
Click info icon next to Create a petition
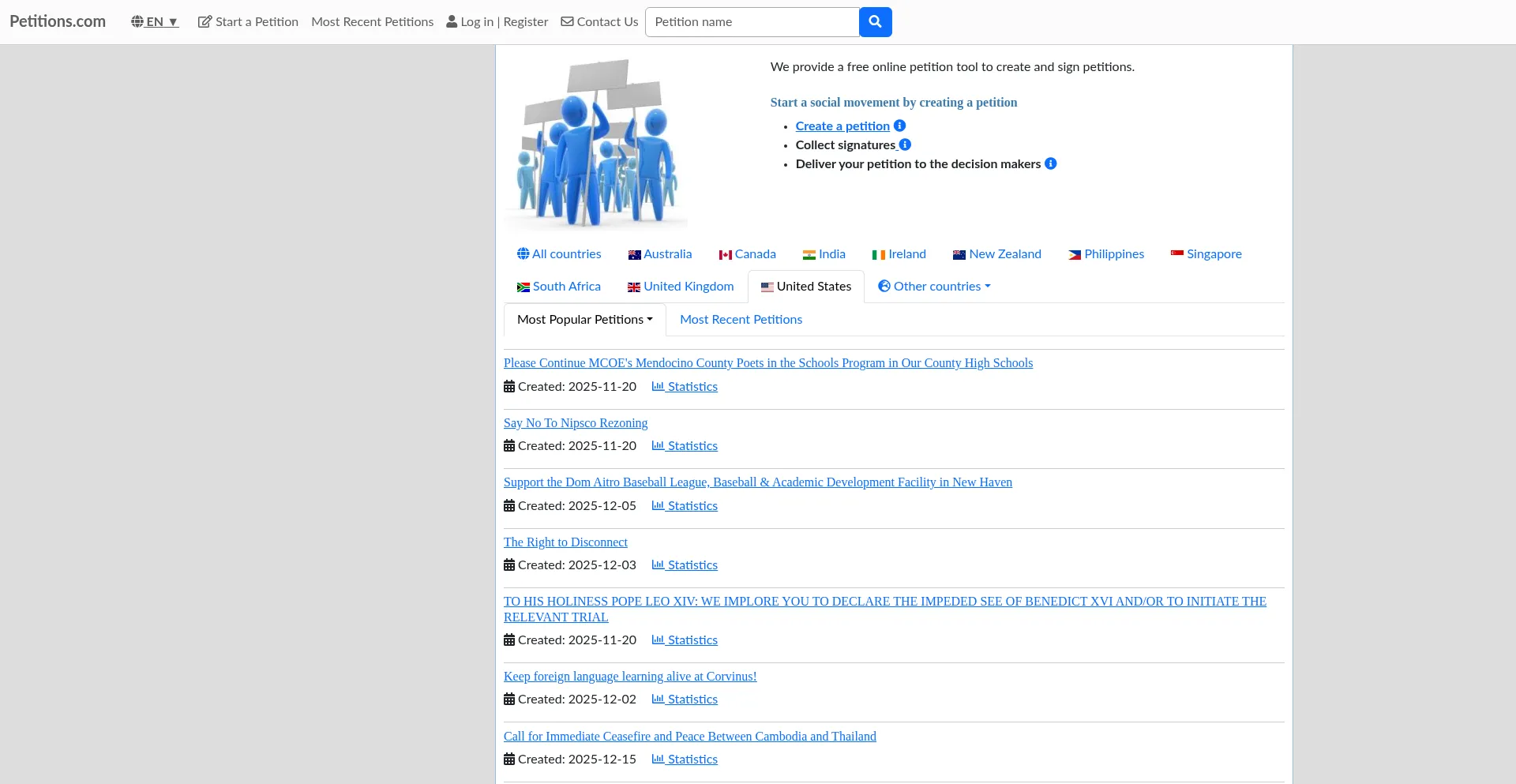899,126
